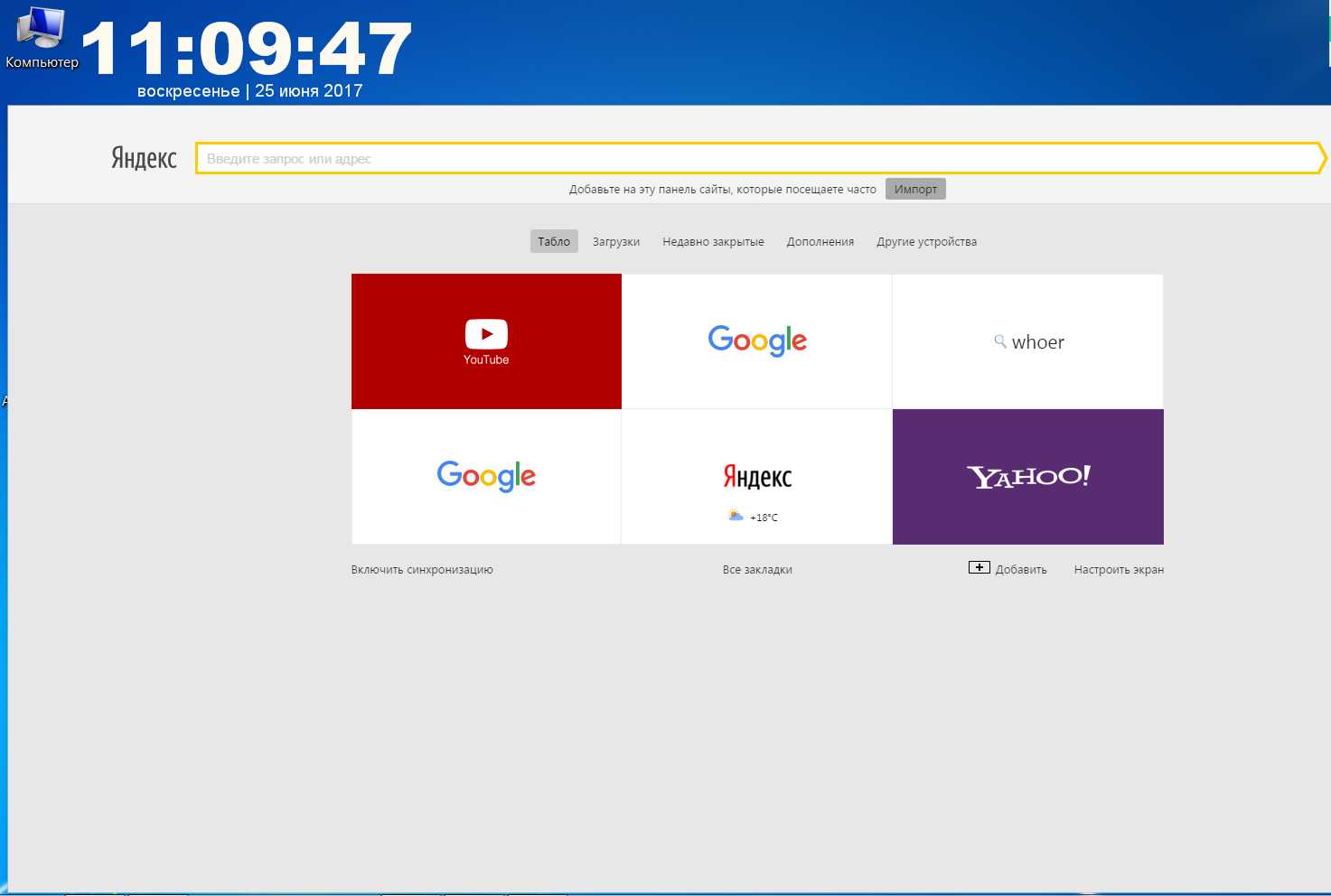Image resolution: width=1331 pixels, height=896 pixels.
Task: Click the Импорт button
Action: [915, 189]
